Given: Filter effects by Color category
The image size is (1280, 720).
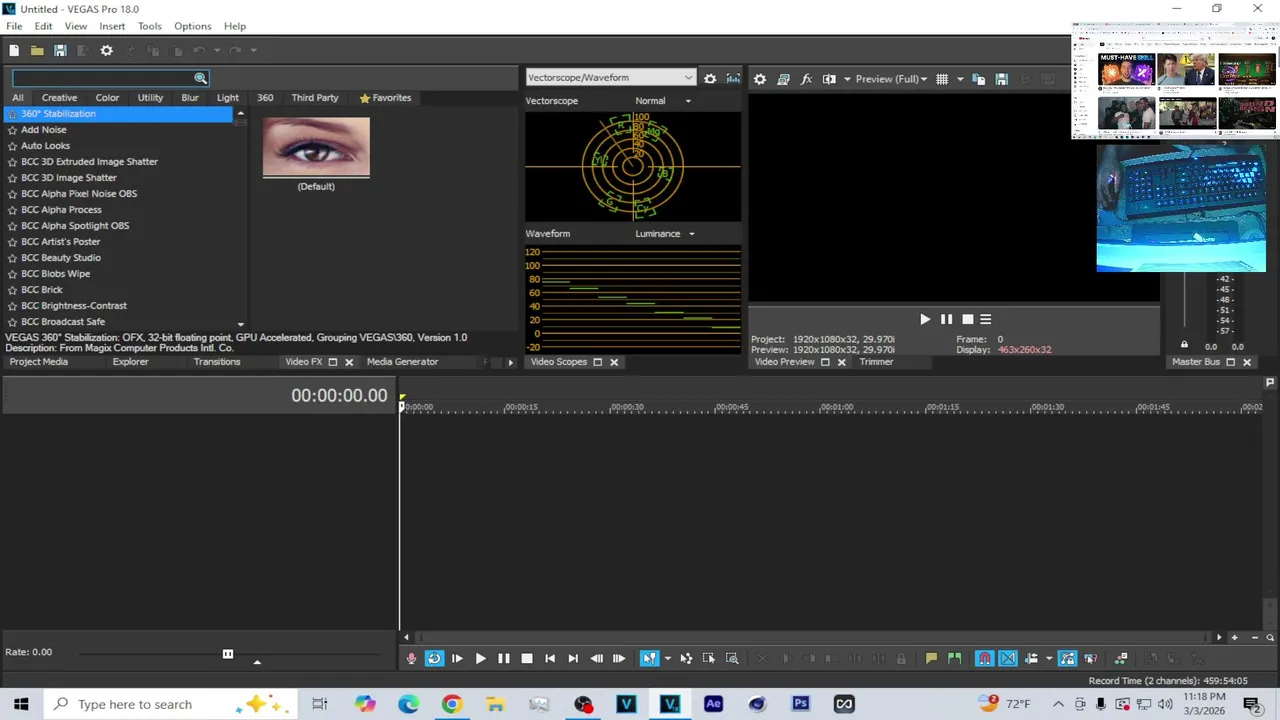Looking at the screenshot, I should coord(107,98).
